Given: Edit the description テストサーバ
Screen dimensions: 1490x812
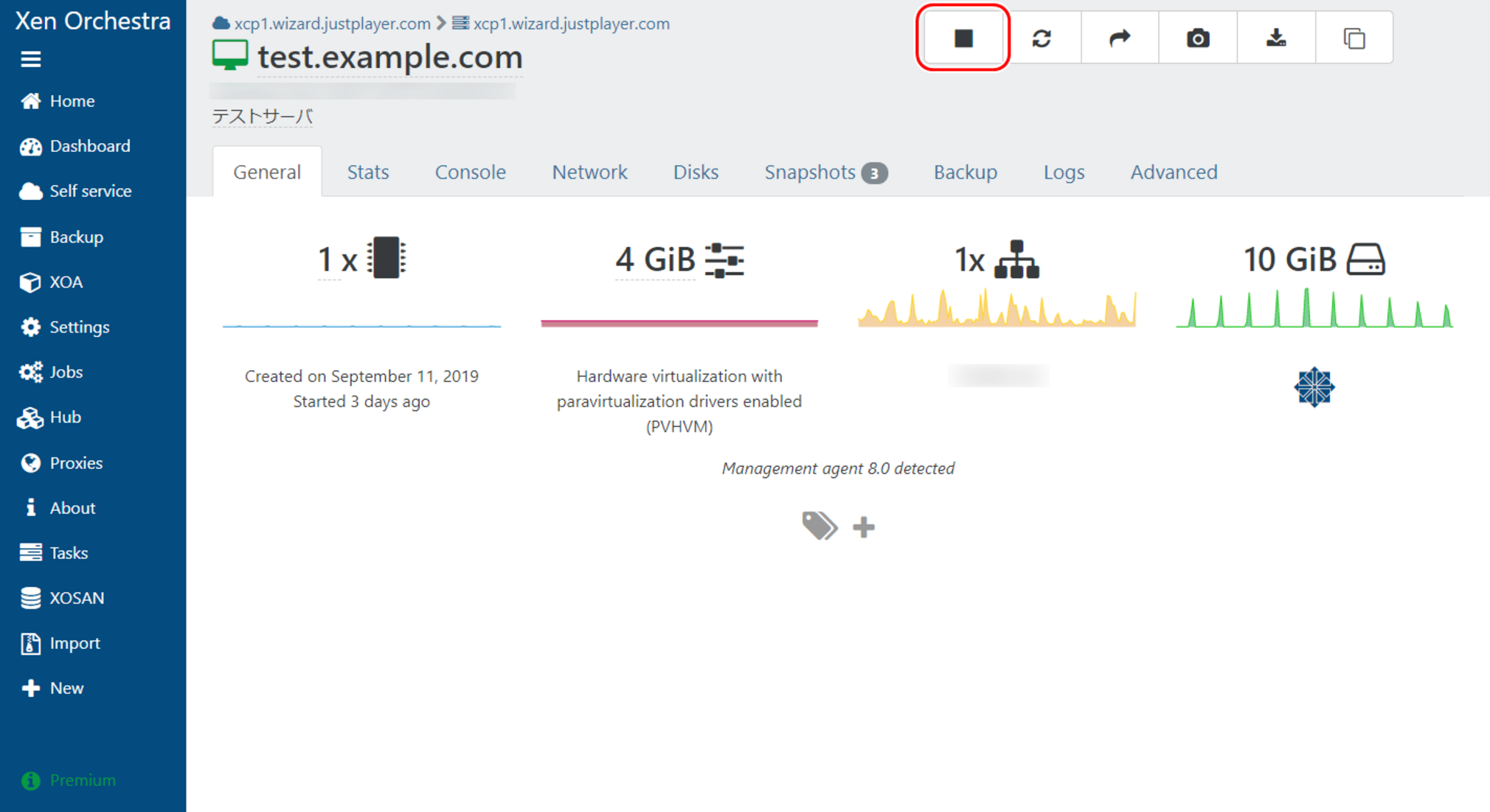Looking at the screenshot, I should [263, 117].
